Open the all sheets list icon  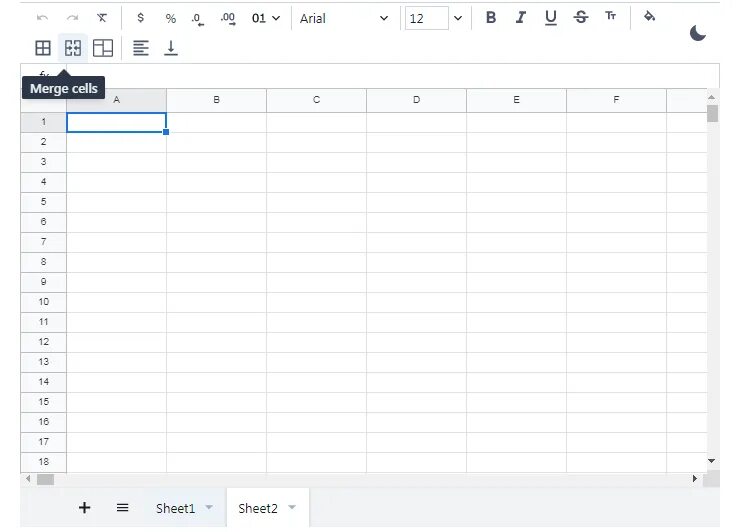123,508
